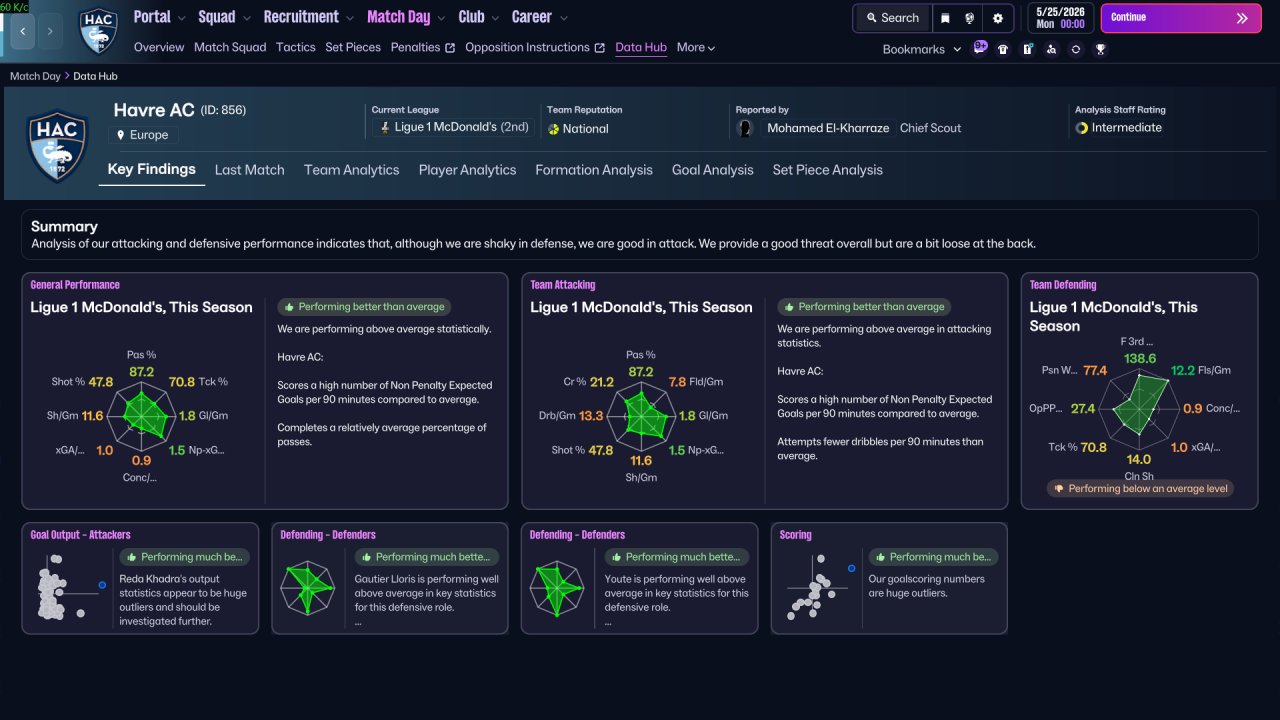Open the 9+ messages inbox icon
This screenshot has height=720, width=1280.
pyautogui.click(x=980, y=48)
